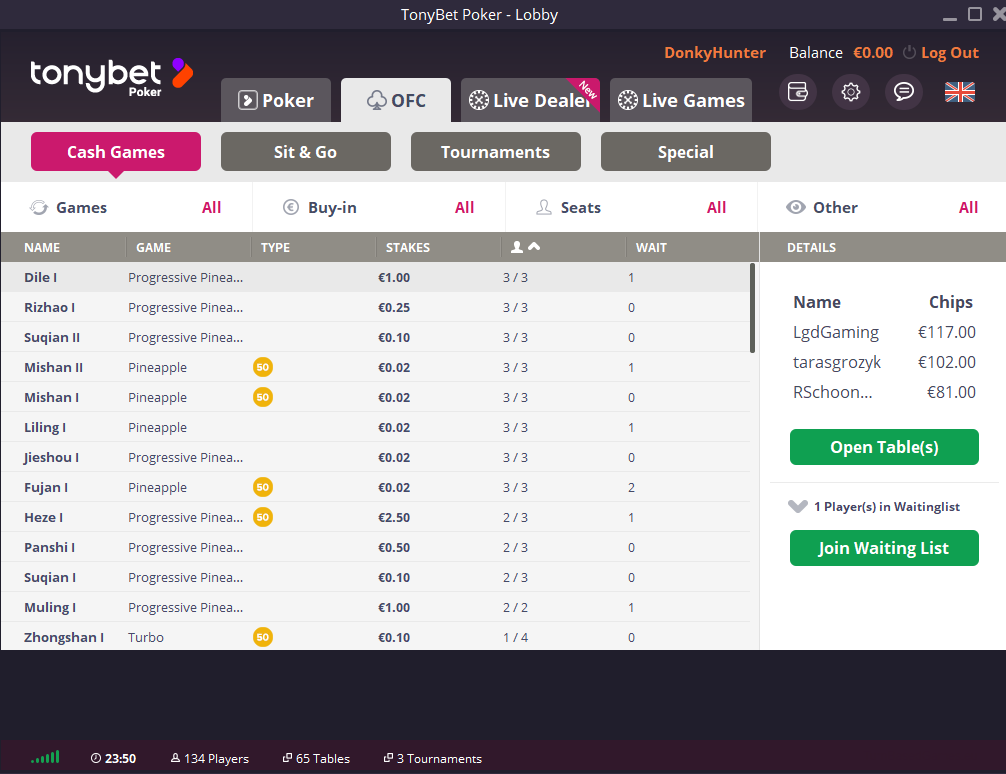1006x774 pixels.
Task: Open the chat support icon
Action: [904, 92]
